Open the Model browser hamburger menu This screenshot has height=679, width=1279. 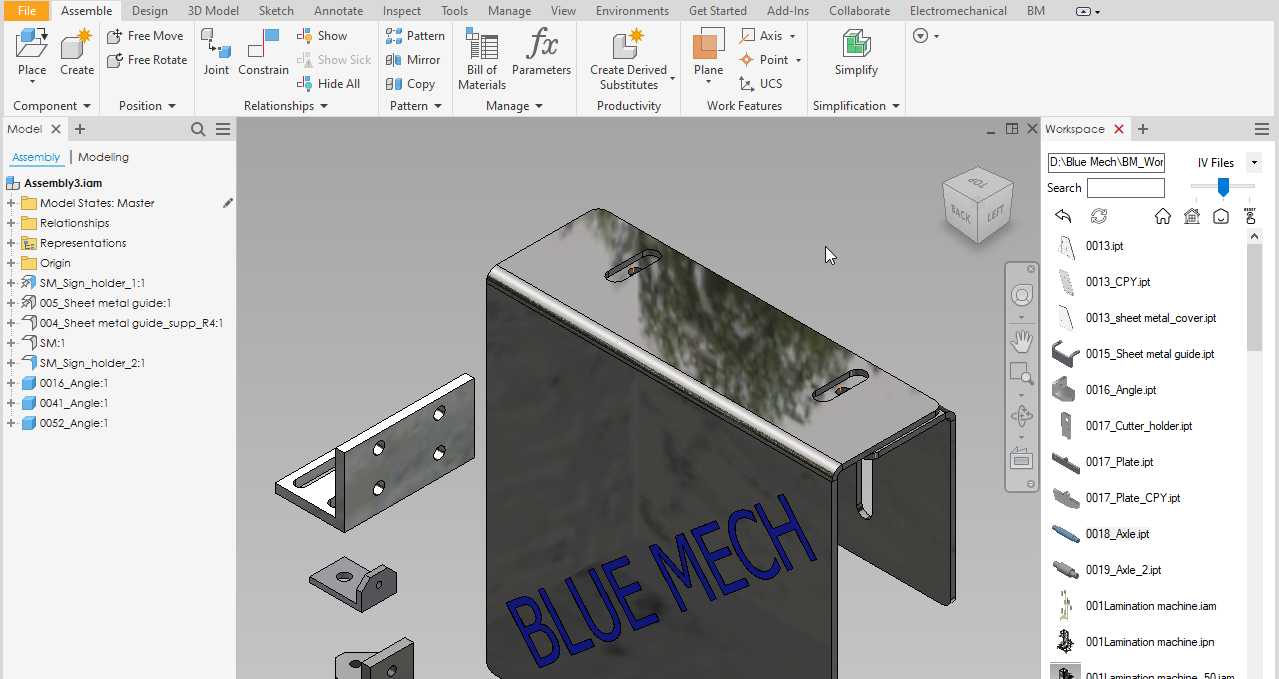223,129
